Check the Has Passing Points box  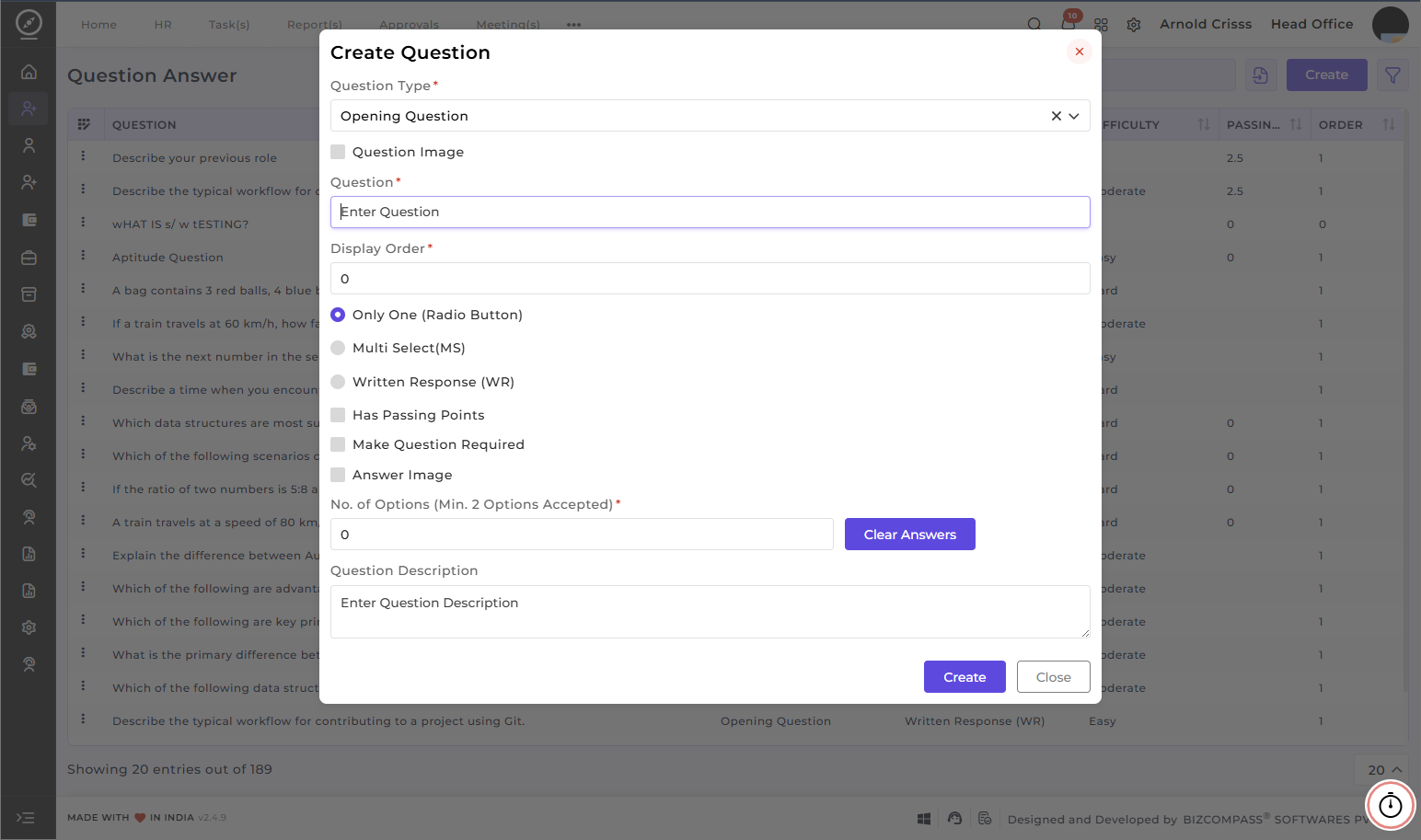[338, 415]
